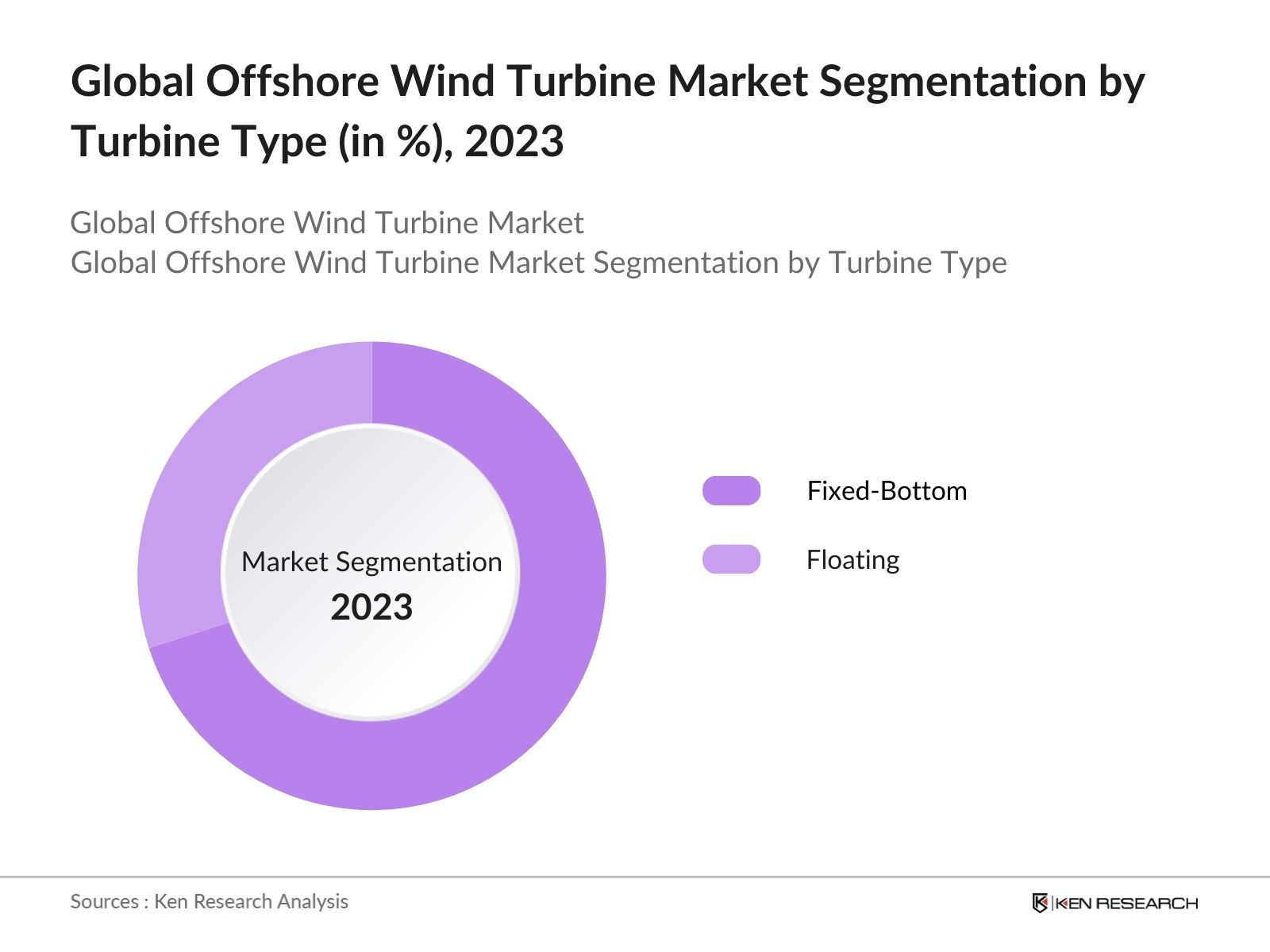The width and height of the screenshot is (1270, 952).
Task: Select the Fixed-Bottom legend label
Action: coord(887,491)
